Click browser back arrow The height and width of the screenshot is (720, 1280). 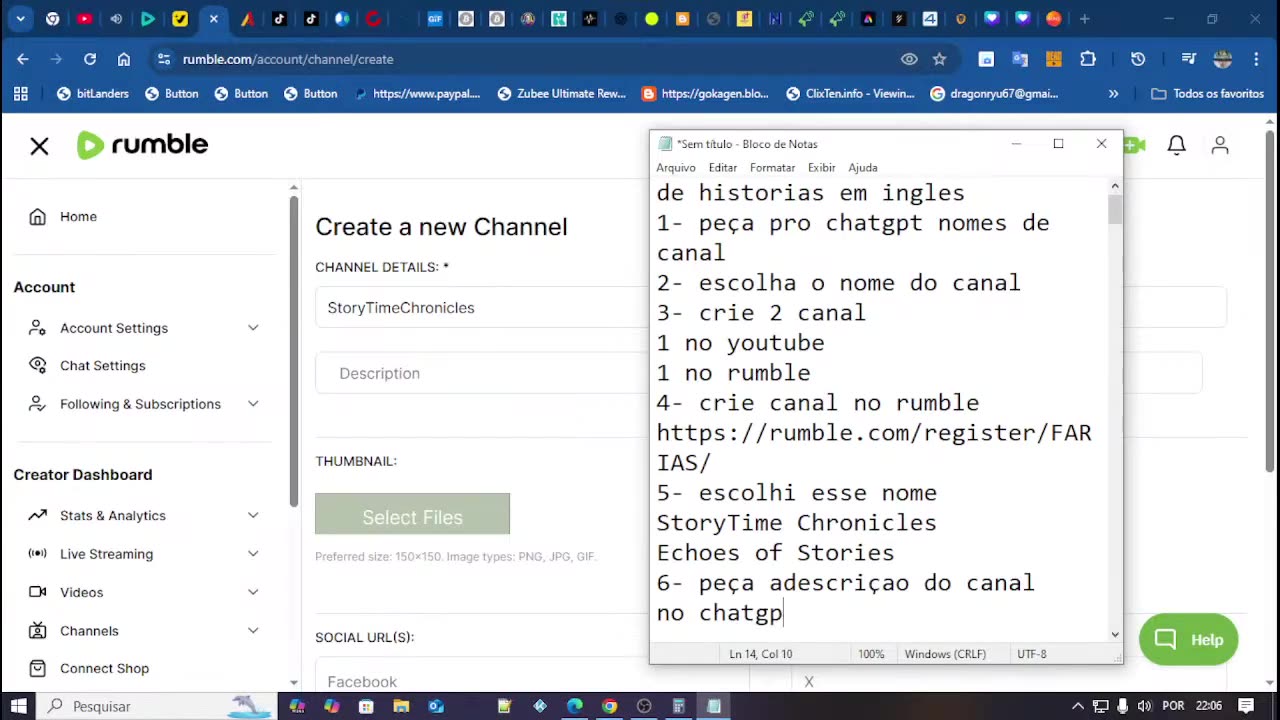click(x=22, y=59)
